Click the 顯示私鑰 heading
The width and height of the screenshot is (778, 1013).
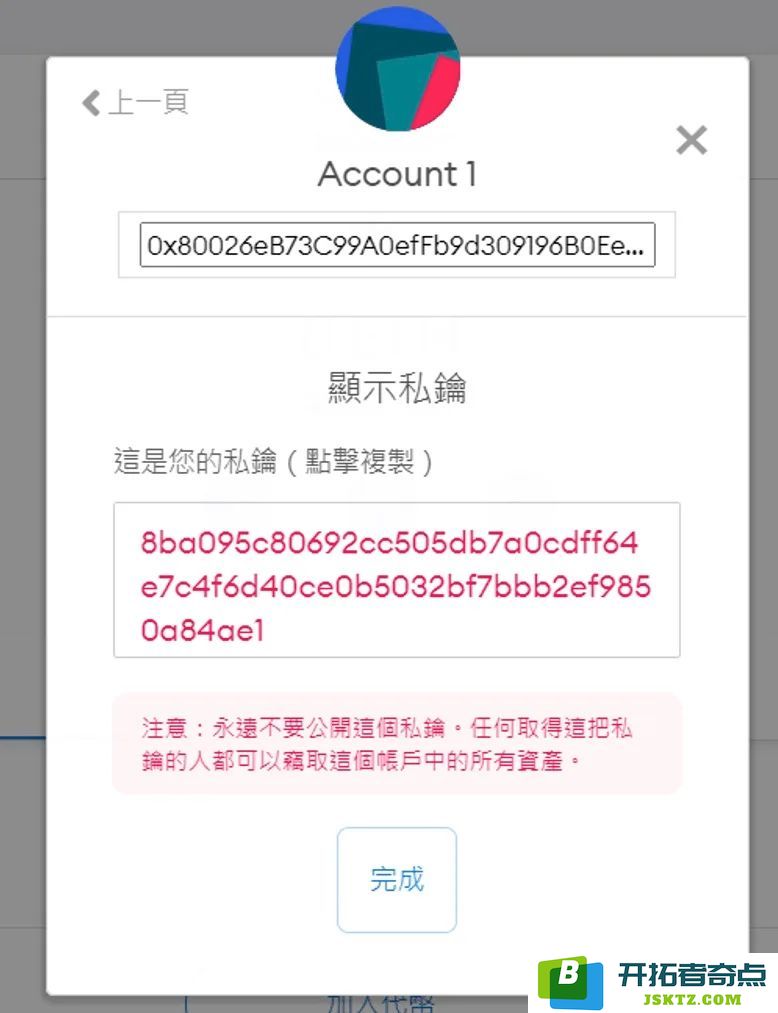pos(397,388)
